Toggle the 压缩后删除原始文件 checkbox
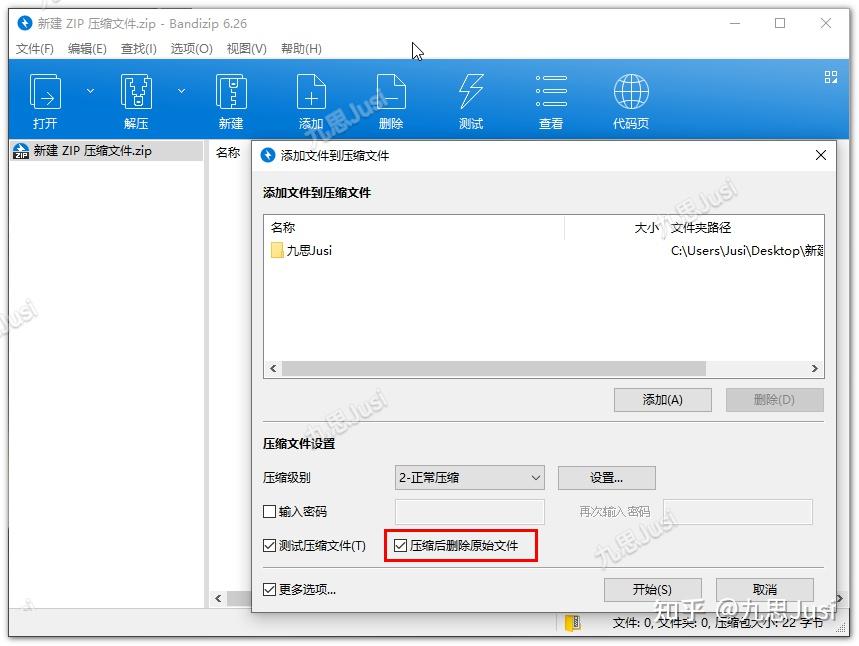Screen dimensions: 859x646 click(400, 545)
